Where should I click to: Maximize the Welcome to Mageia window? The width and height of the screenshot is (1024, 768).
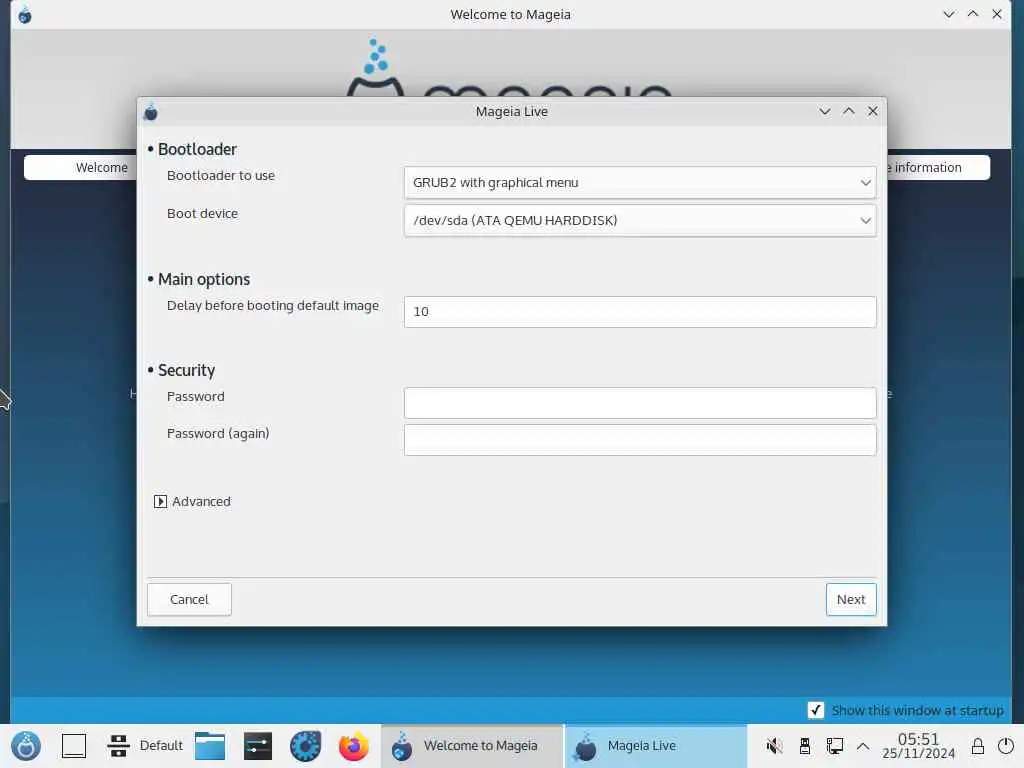click(x=973, y=14)
